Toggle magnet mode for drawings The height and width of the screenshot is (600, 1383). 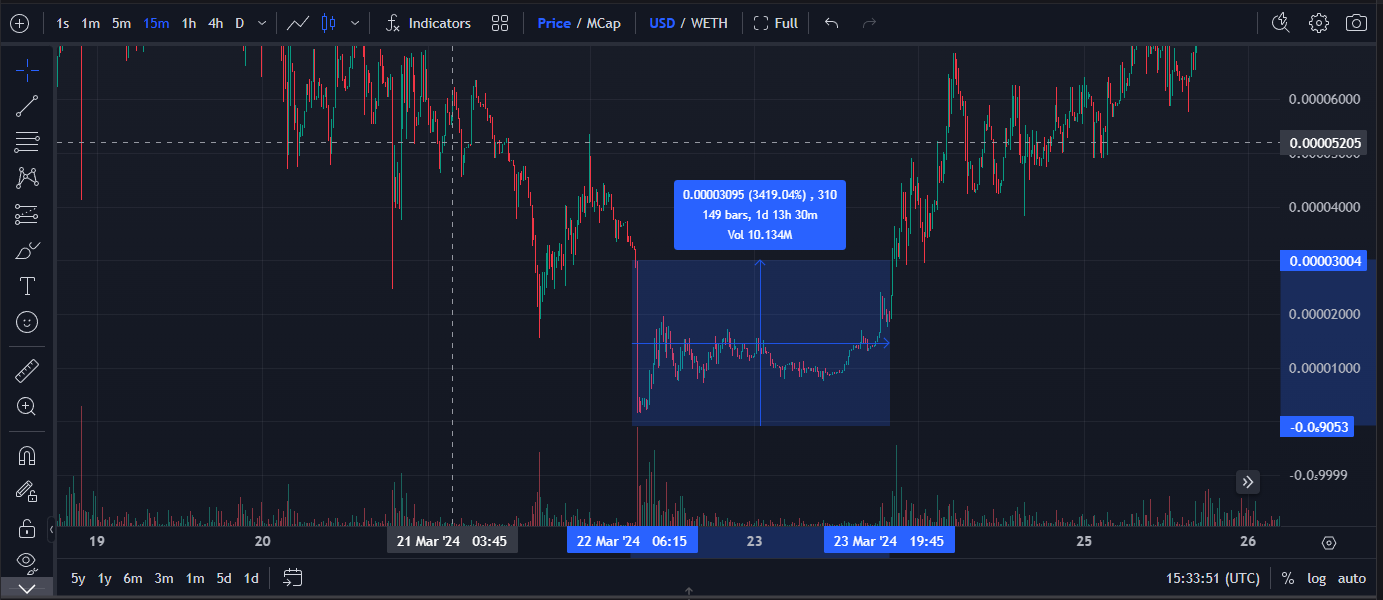(x=27, y=456)
